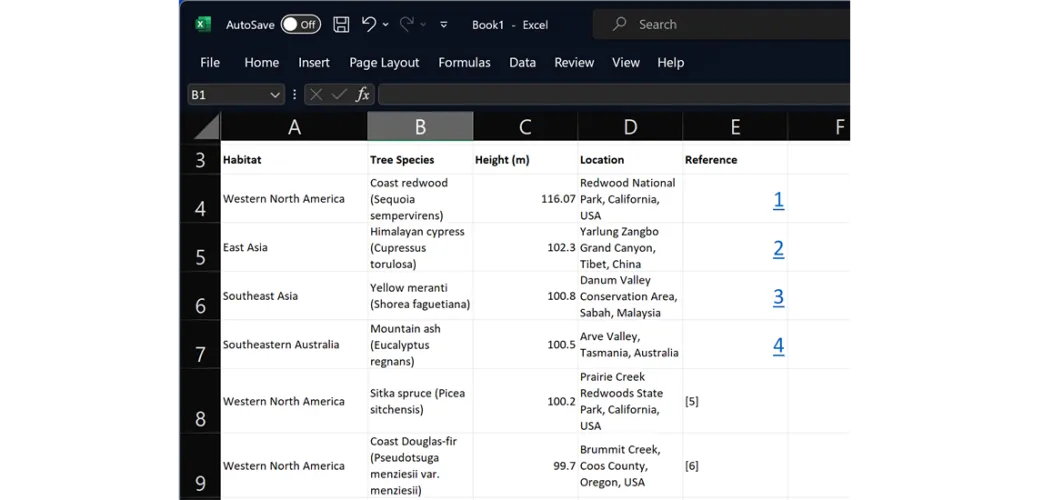Image resolution: width=1043 pixels, height=500 pixels.
Task: Click the formula bar Cancel X icon
Action: (x=316, y=94)
